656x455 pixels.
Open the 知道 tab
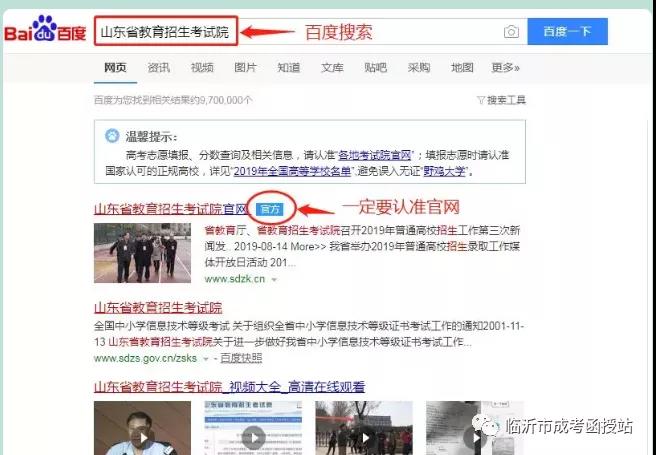(289, 67)
